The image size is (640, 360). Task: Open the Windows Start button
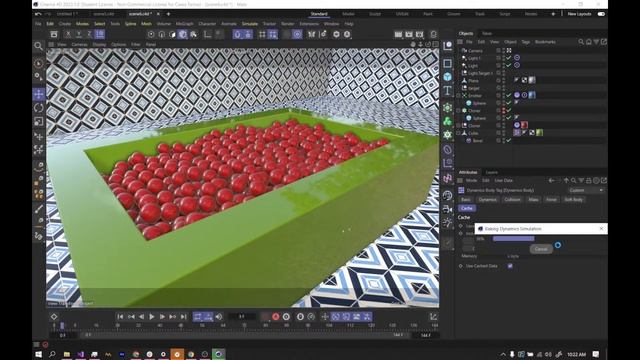[39, 354]
